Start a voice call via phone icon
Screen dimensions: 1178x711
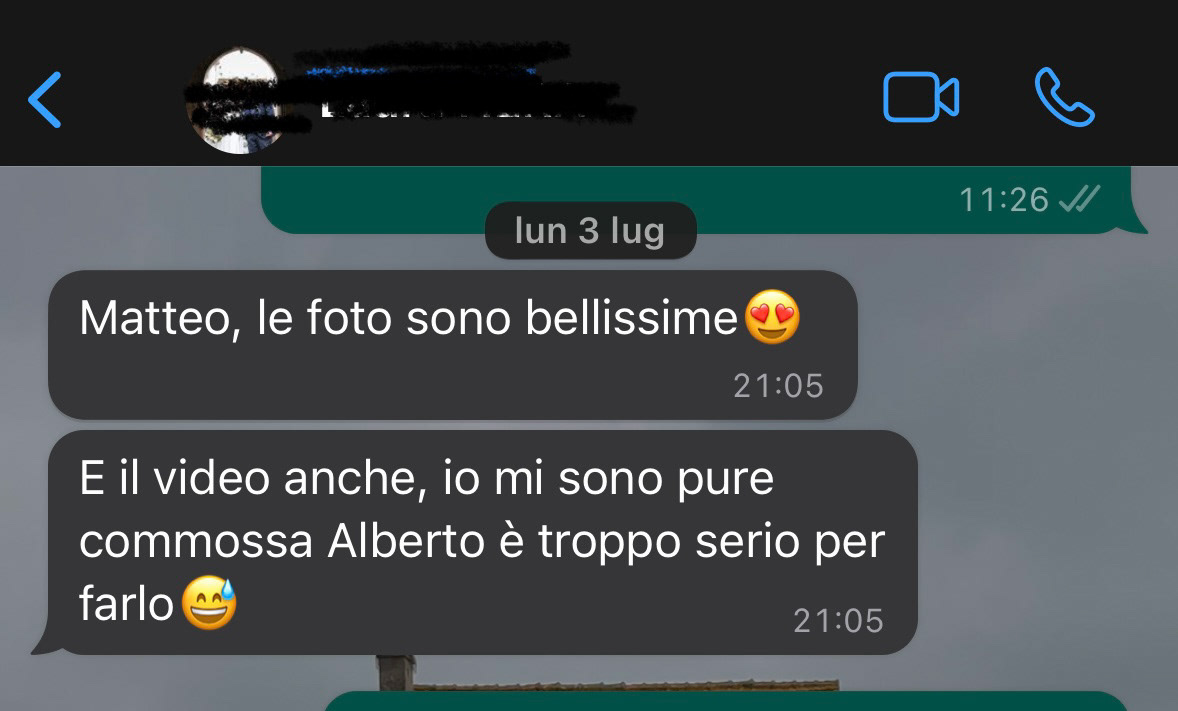(1065, 97)
